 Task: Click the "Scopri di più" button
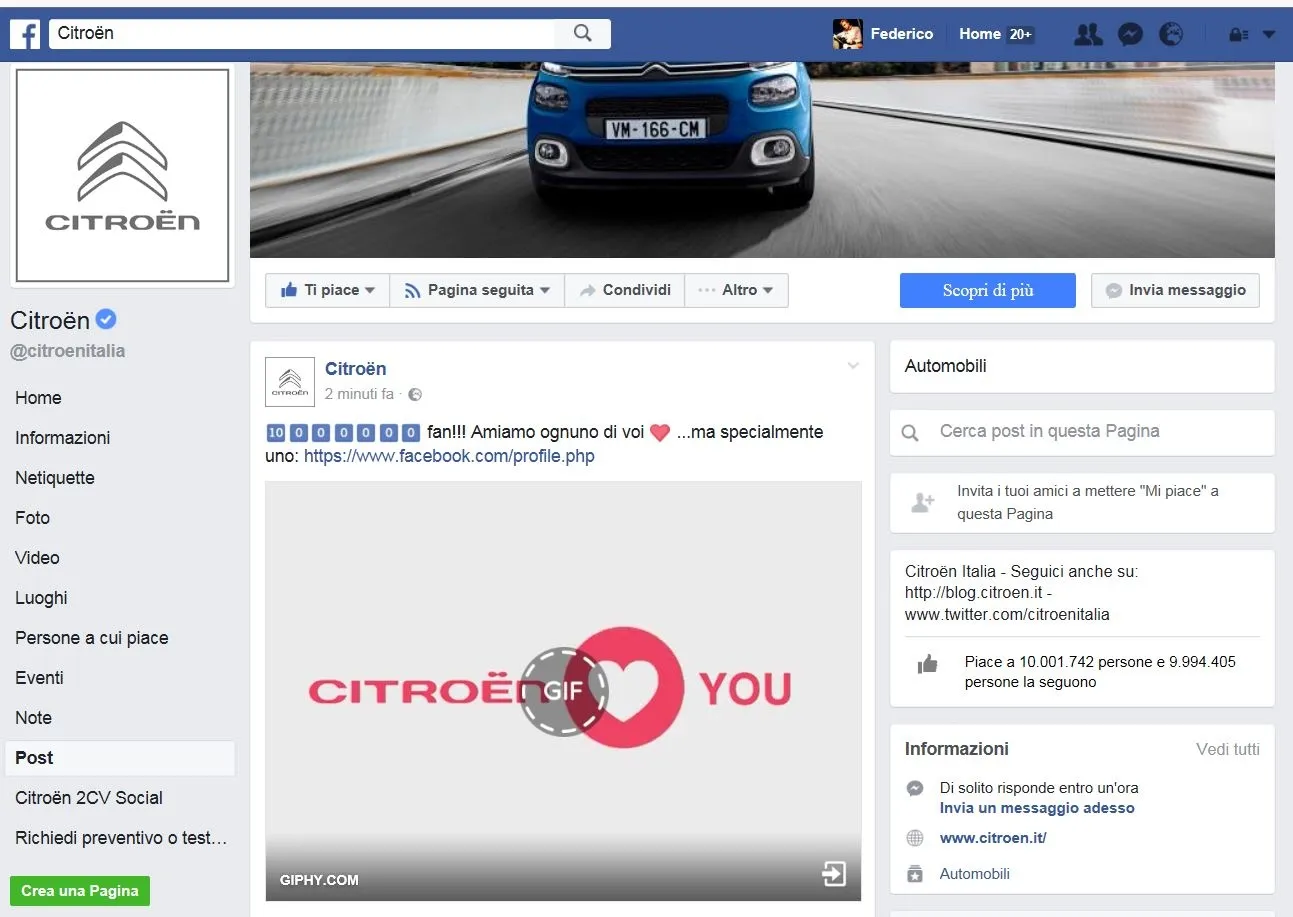tap(987, 291)
